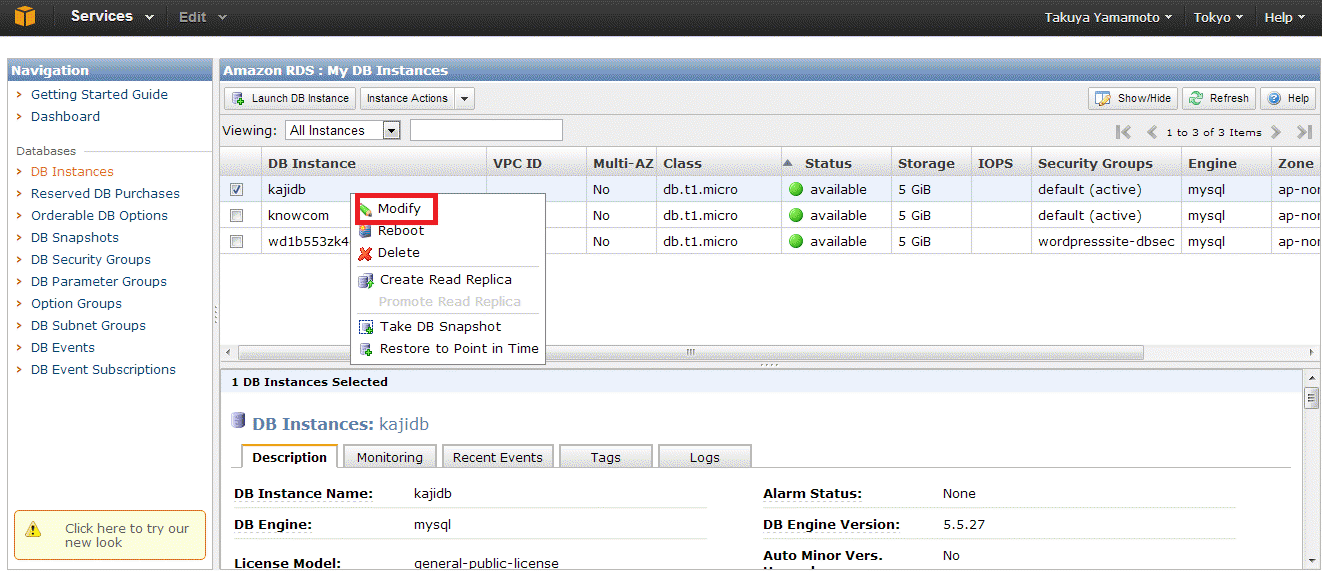Expand Instance Actions dropdown arrow
The image size is (1322, 572).
(x=465, y=98)
